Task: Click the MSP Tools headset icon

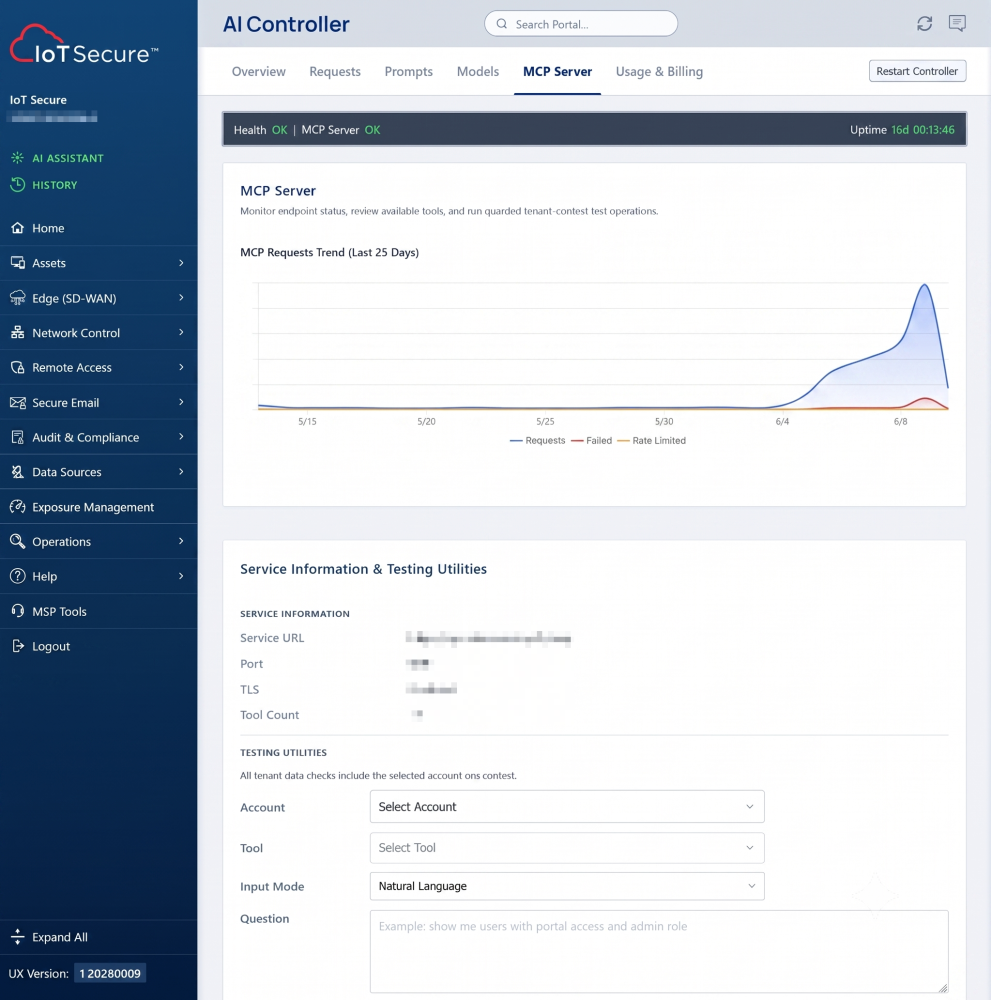Action: click(18, 611)
